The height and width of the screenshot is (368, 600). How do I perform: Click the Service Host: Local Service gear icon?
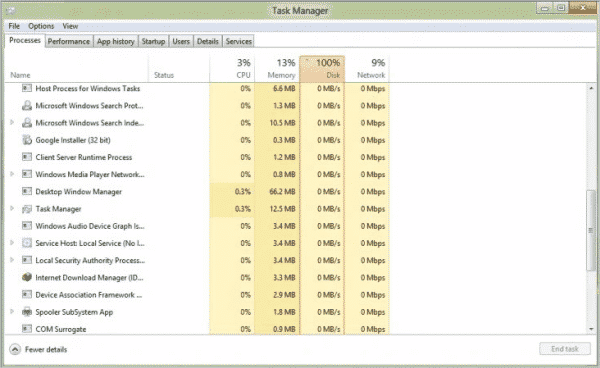click(27, 243)
